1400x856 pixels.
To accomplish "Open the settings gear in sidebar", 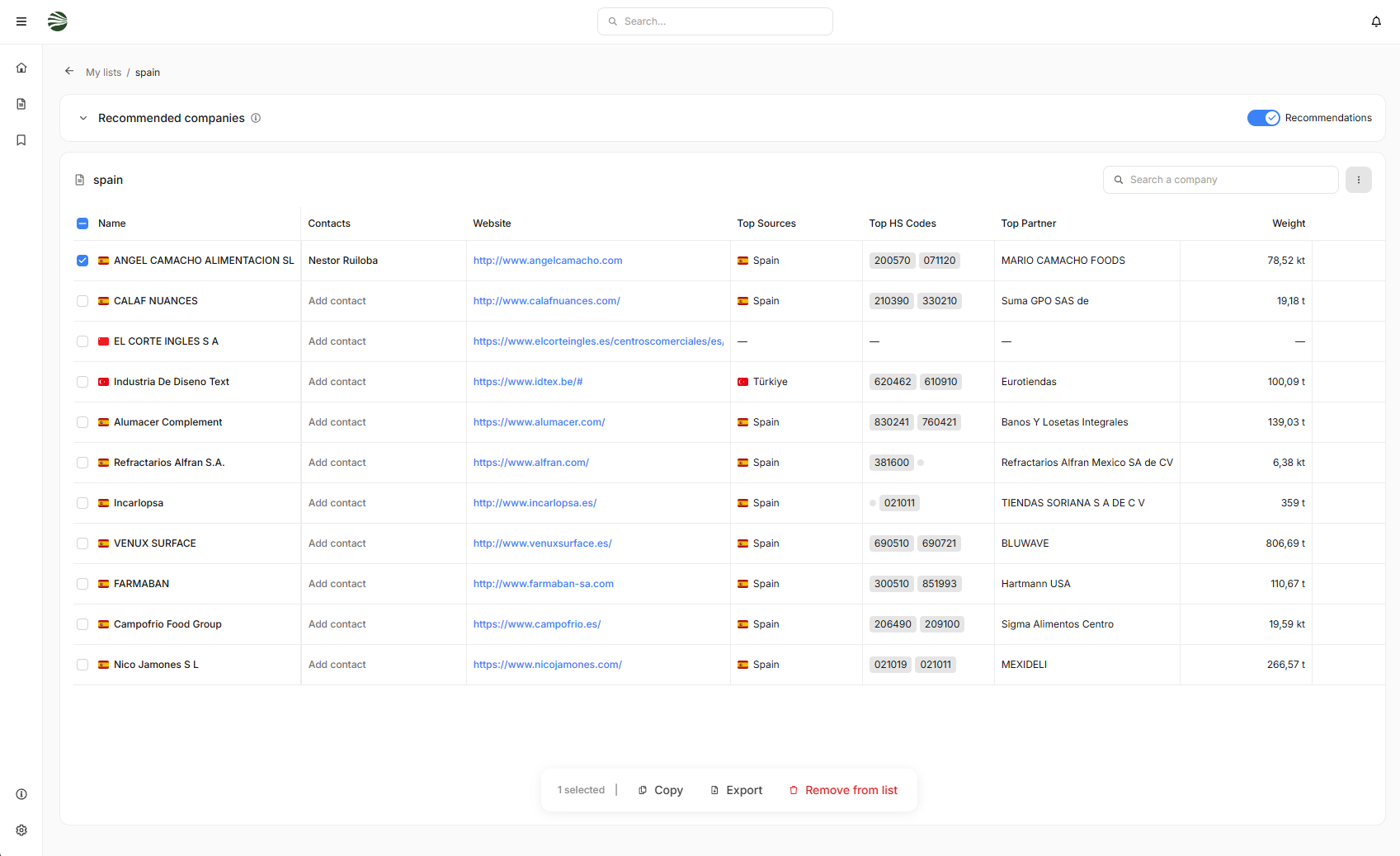I will click(x=21, y=830).
